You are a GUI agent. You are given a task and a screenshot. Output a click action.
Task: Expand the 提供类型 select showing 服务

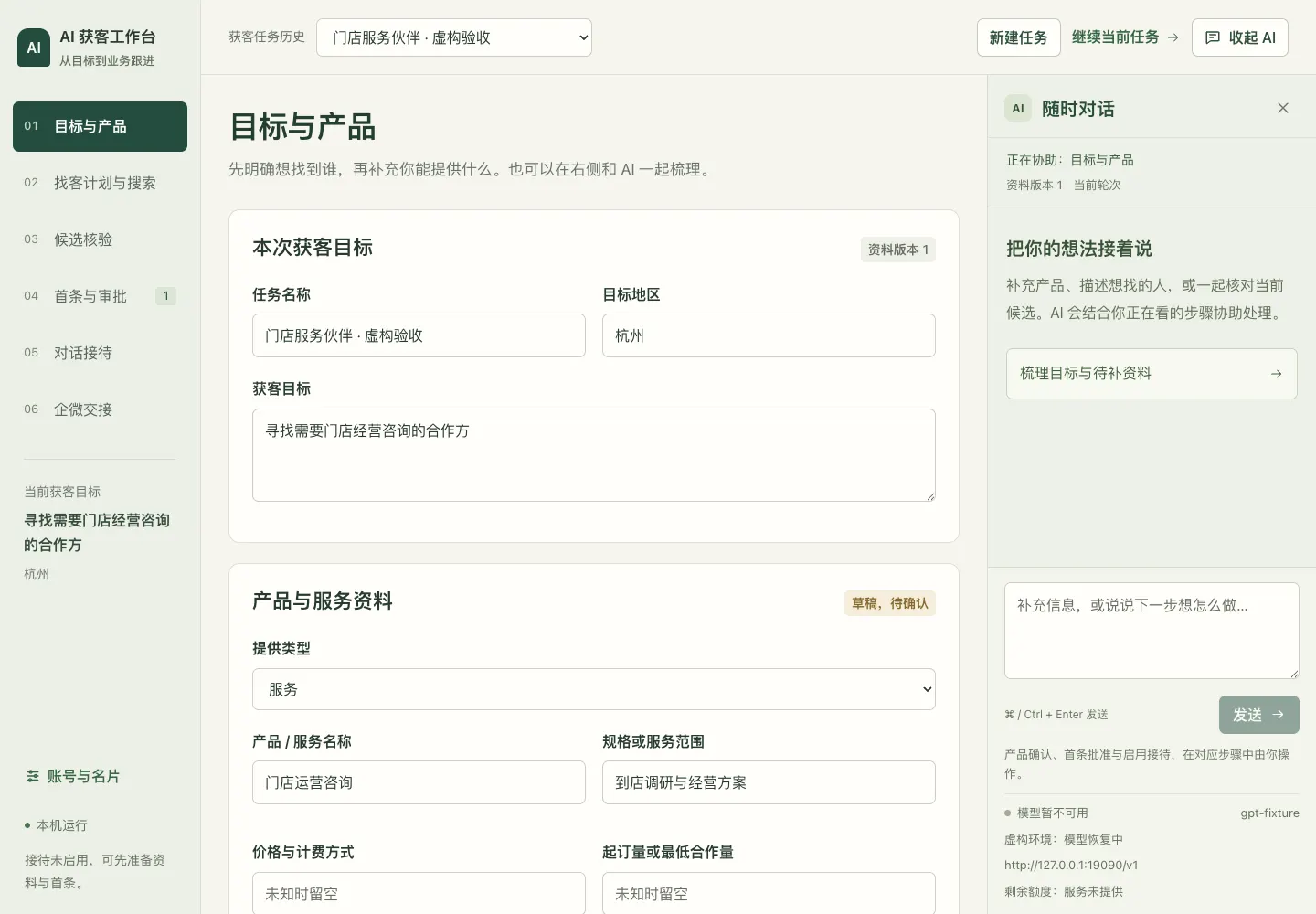point(594,689)
